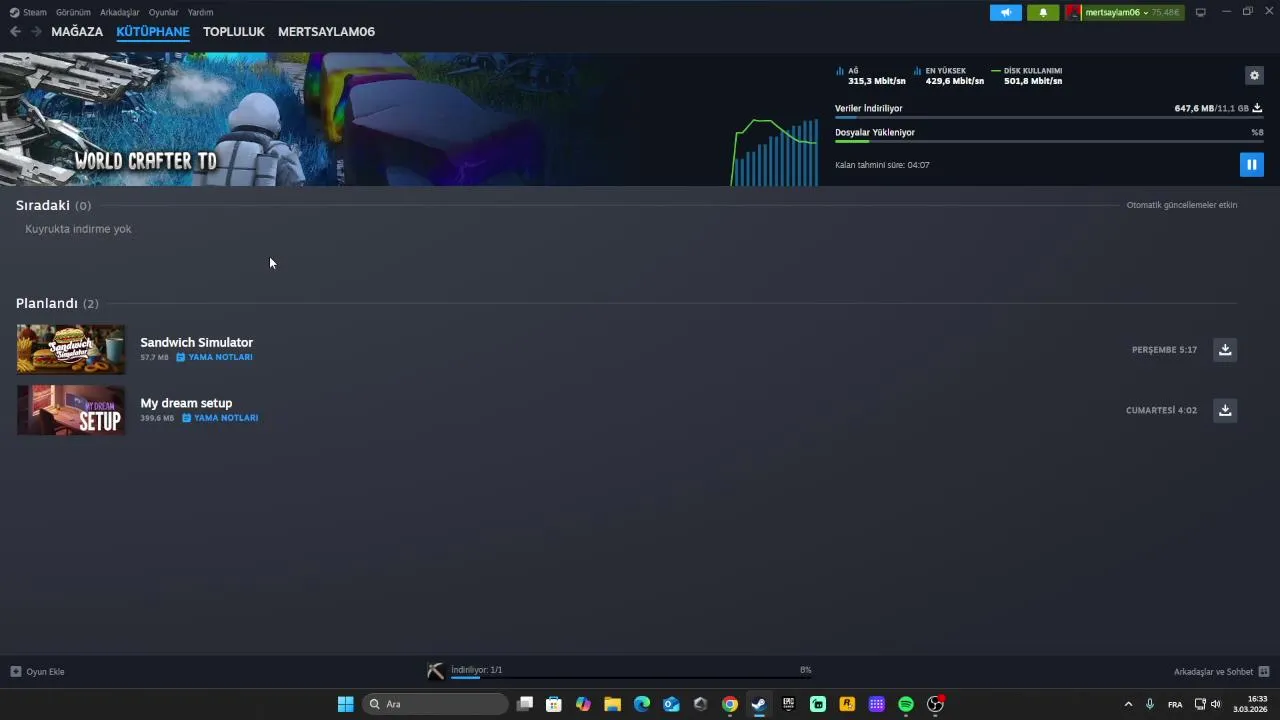Viewport: 1280px width, 720px height.
Task: Enter Big Picture mode via monitor icon
Action: click(1200, 12)
